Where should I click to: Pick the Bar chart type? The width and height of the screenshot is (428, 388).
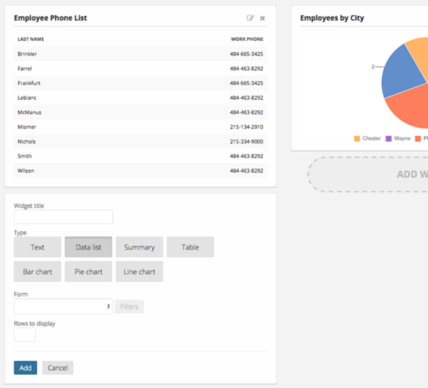click(x=37, y=272)
